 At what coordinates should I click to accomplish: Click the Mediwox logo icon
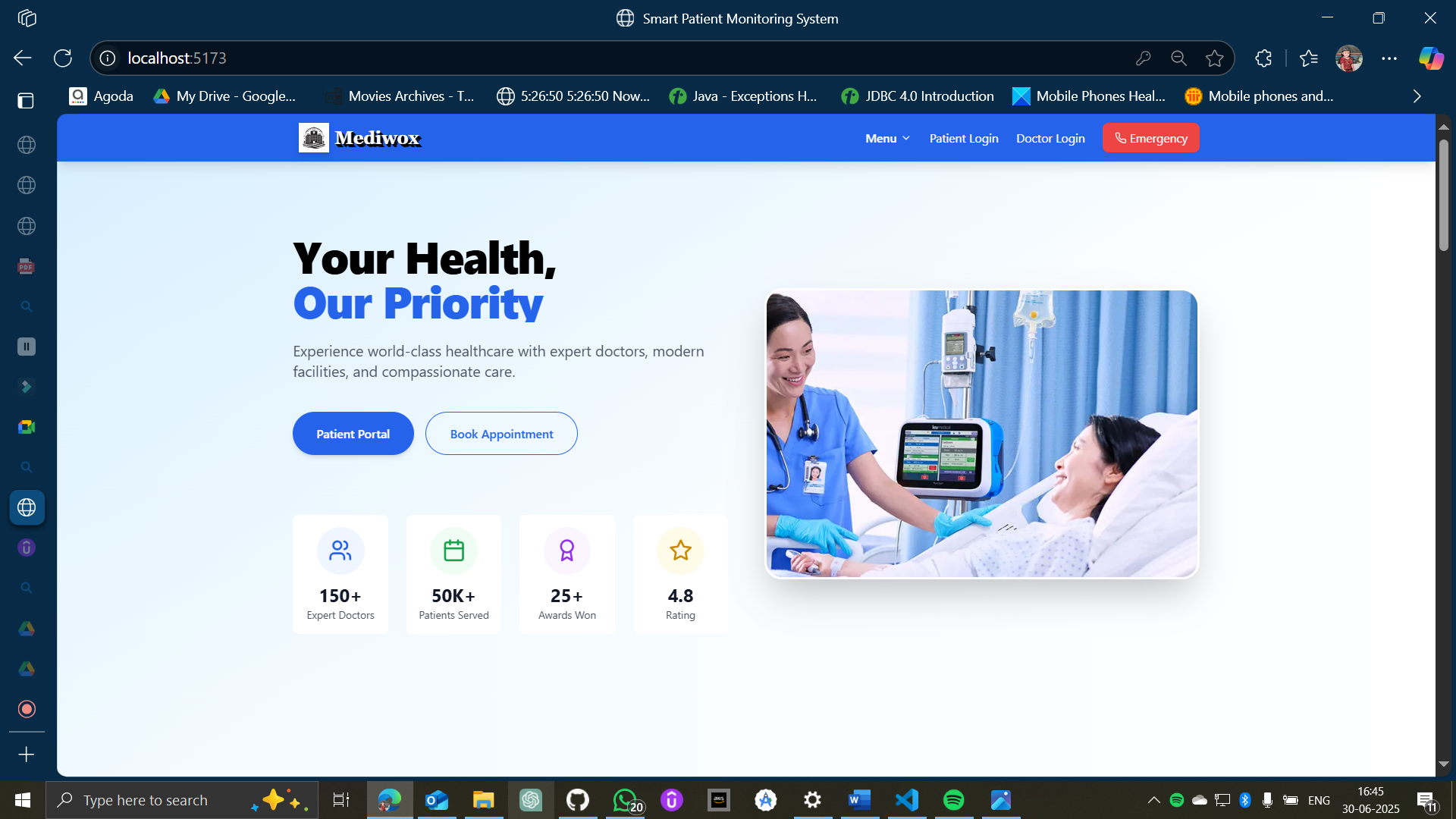313,138
